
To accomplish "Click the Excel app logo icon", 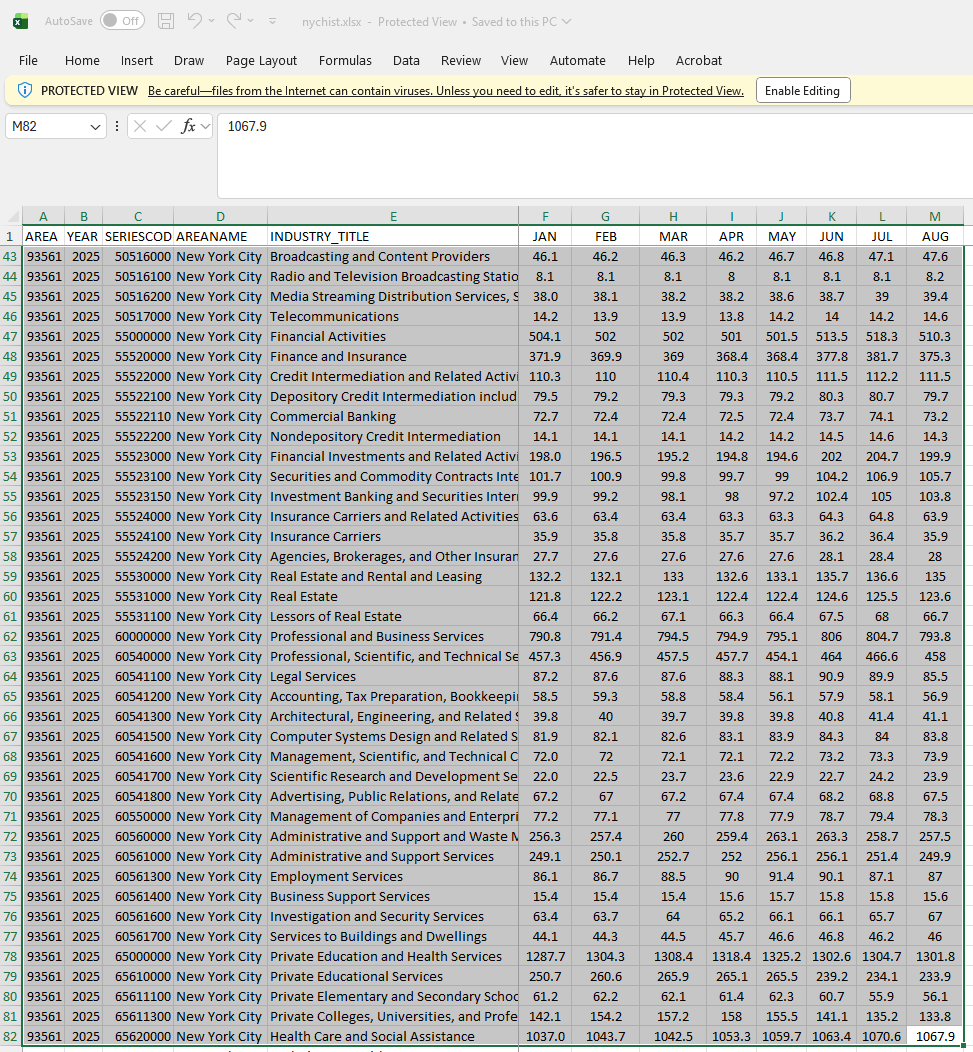I will (x=20, y=21).
